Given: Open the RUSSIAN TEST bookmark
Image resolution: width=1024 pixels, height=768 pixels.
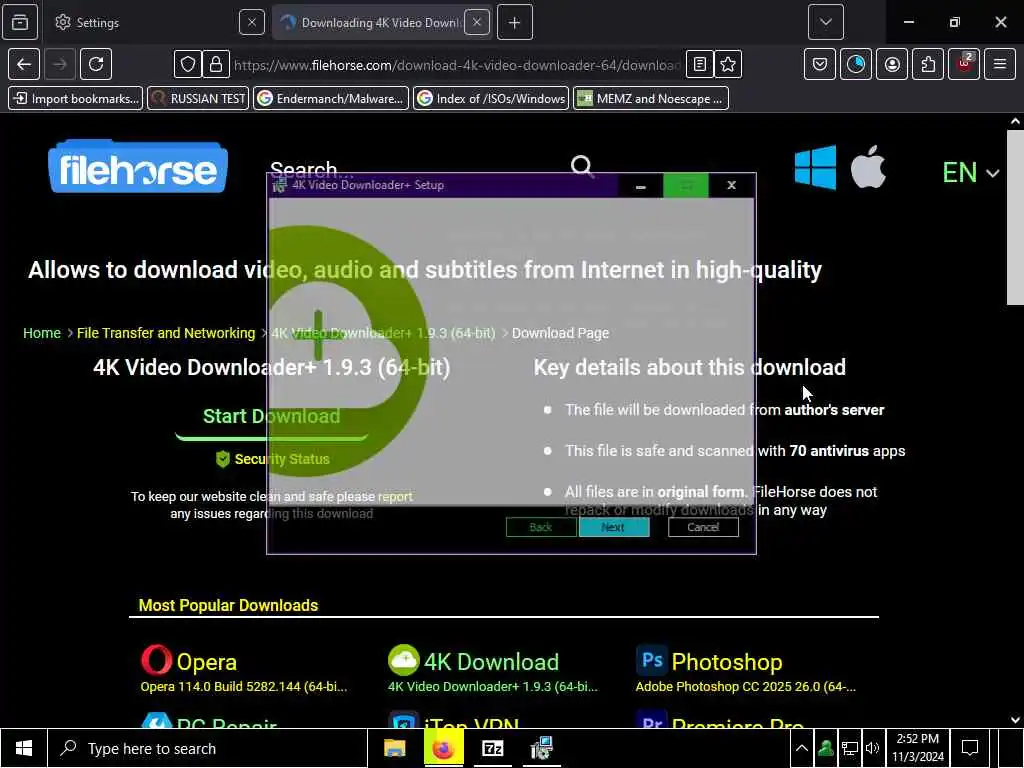Looking at the screenshot, I should [x=199, y=99].
